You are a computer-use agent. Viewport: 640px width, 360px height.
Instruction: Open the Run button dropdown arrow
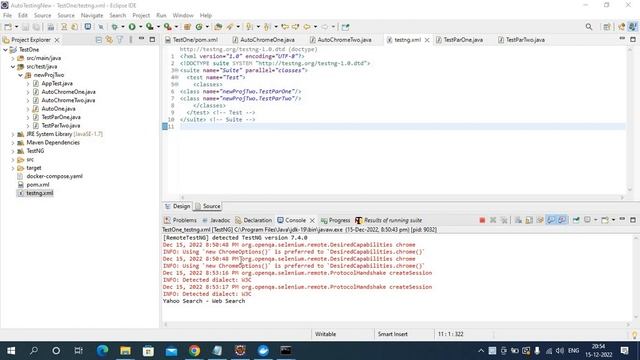[x=140, y=27]
